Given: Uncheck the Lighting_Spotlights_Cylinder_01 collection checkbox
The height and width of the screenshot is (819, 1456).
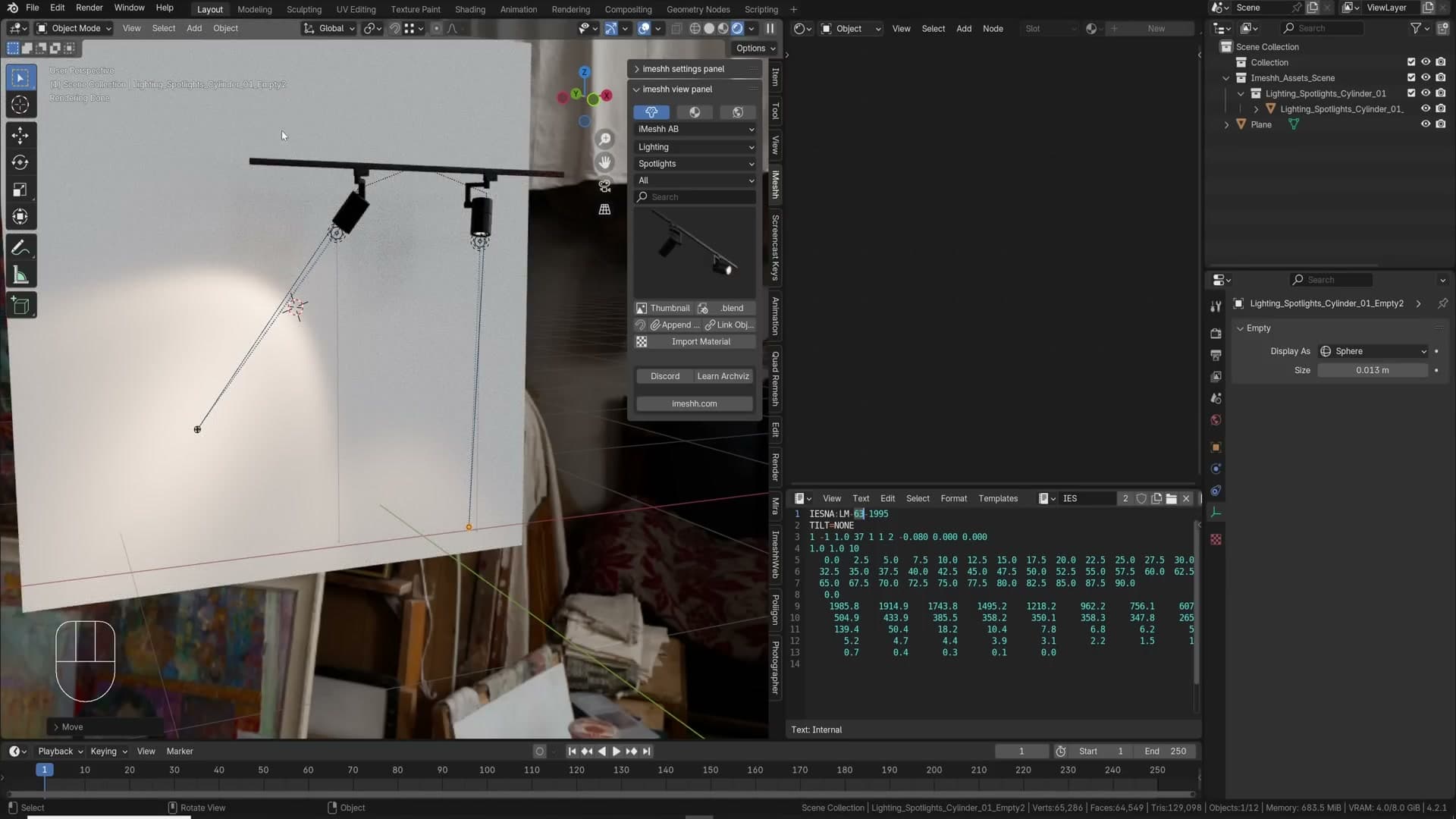Looking at the screenshot, I should [x=1411, y=93].
